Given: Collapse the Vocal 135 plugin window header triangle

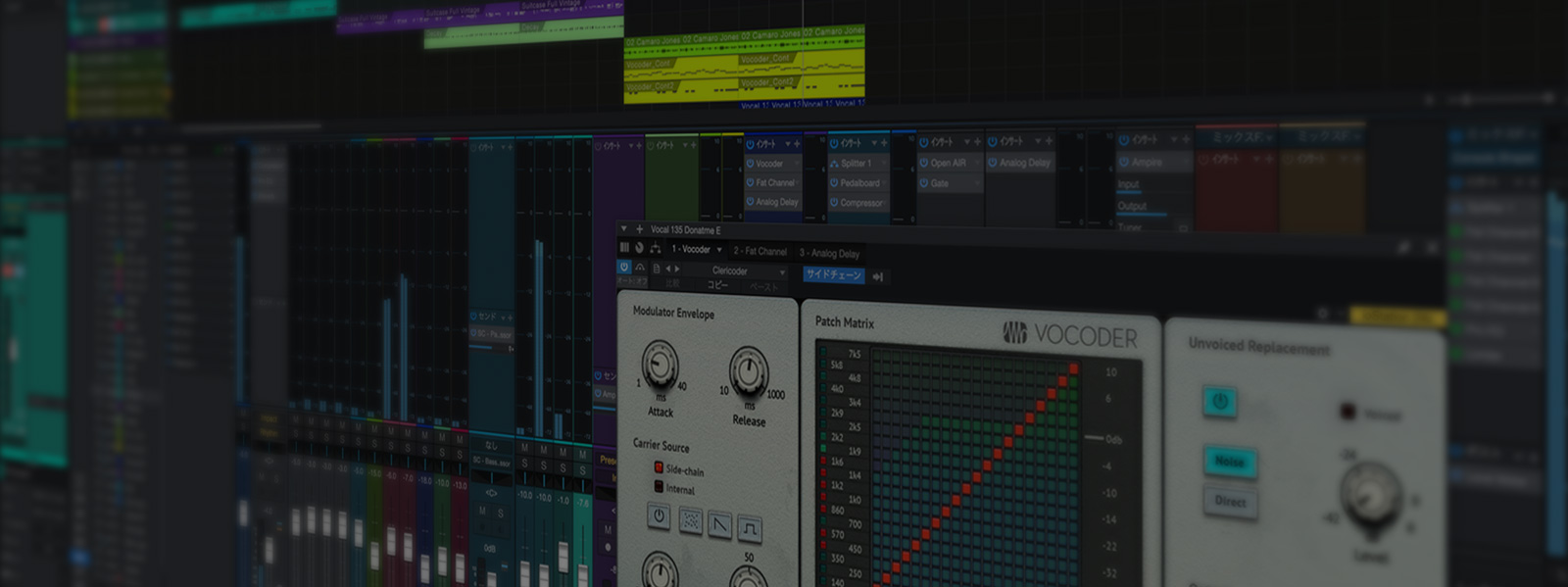Looking at the screenshot, I should [624, 229].
